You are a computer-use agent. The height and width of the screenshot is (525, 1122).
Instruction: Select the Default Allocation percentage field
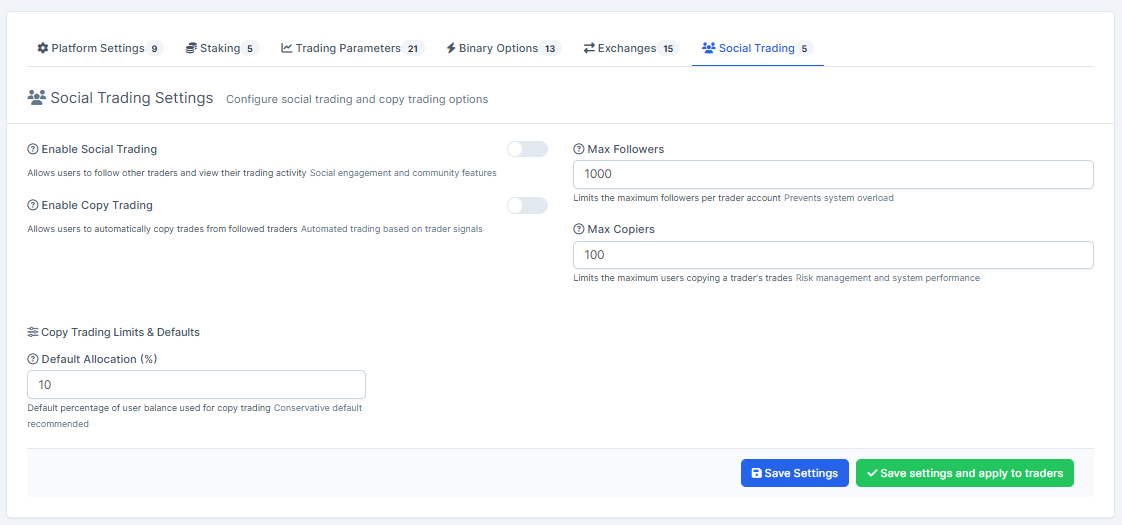pyautogui.click(x=196, y=385)
